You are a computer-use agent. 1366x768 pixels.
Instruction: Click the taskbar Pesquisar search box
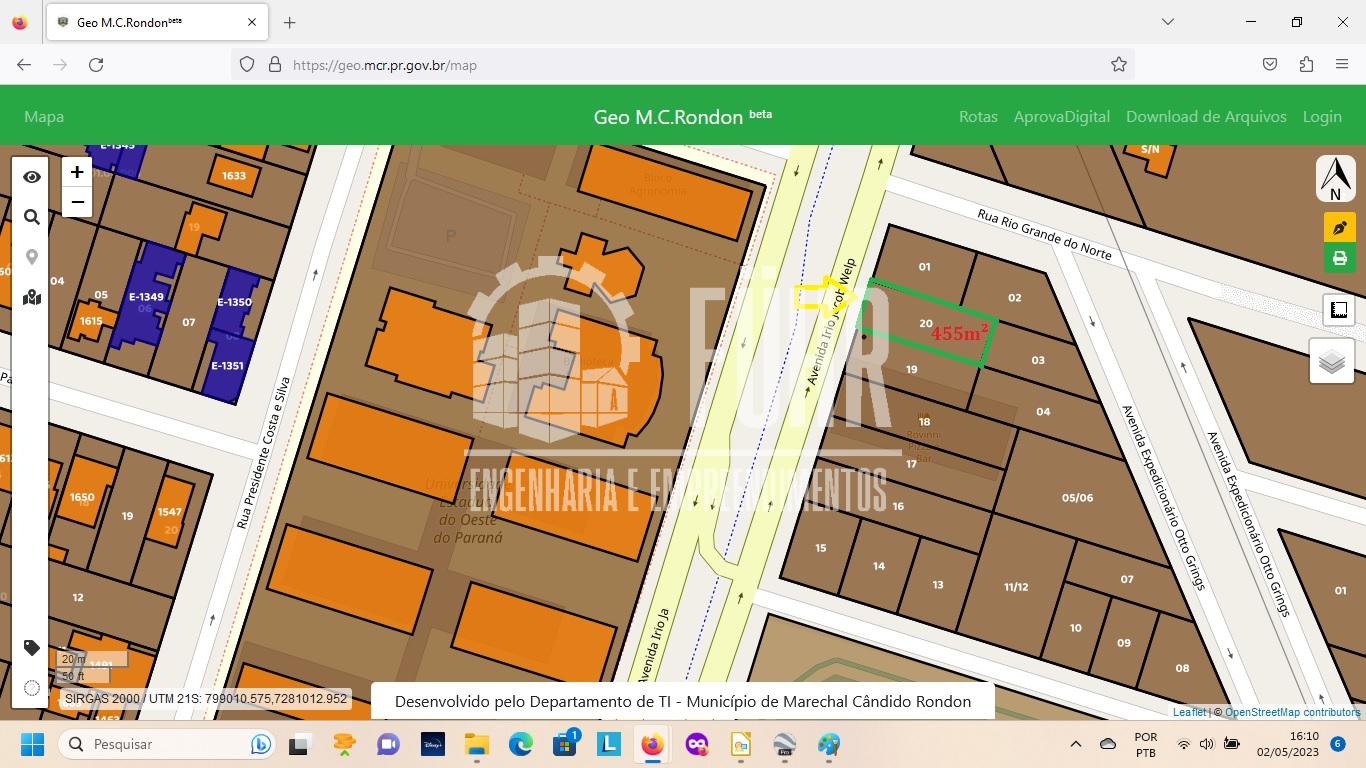point(168,744)
